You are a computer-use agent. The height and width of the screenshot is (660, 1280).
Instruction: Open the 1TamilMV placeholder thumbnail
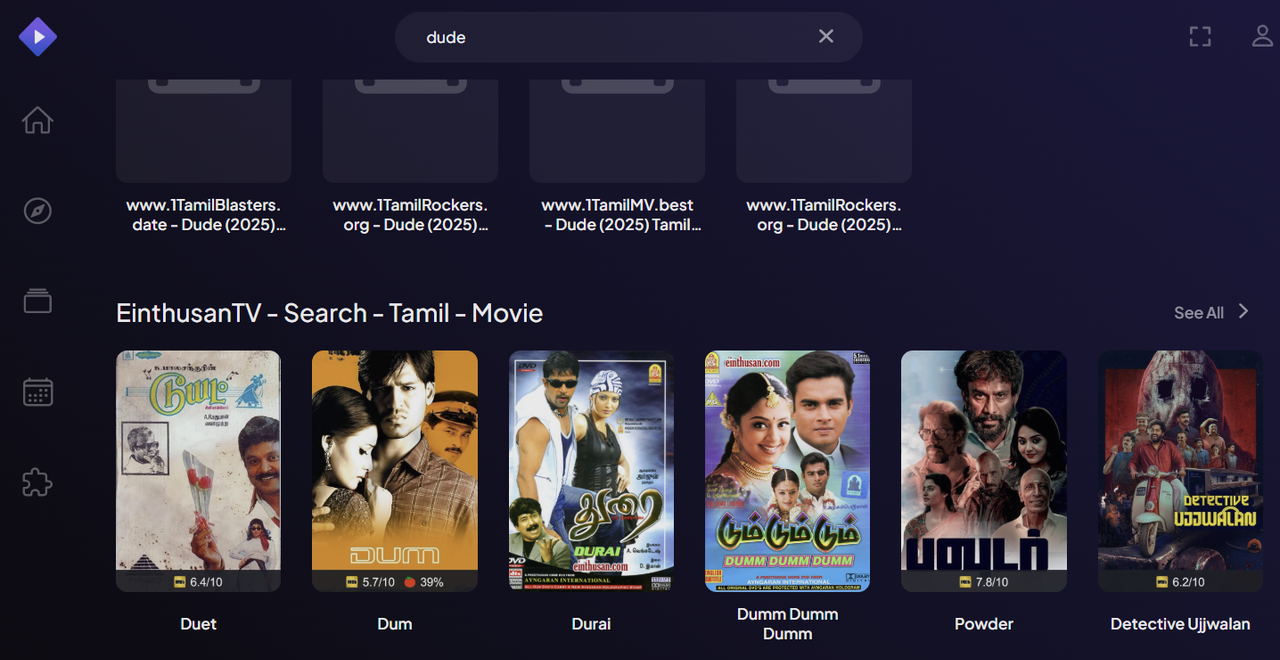point(617,131)
